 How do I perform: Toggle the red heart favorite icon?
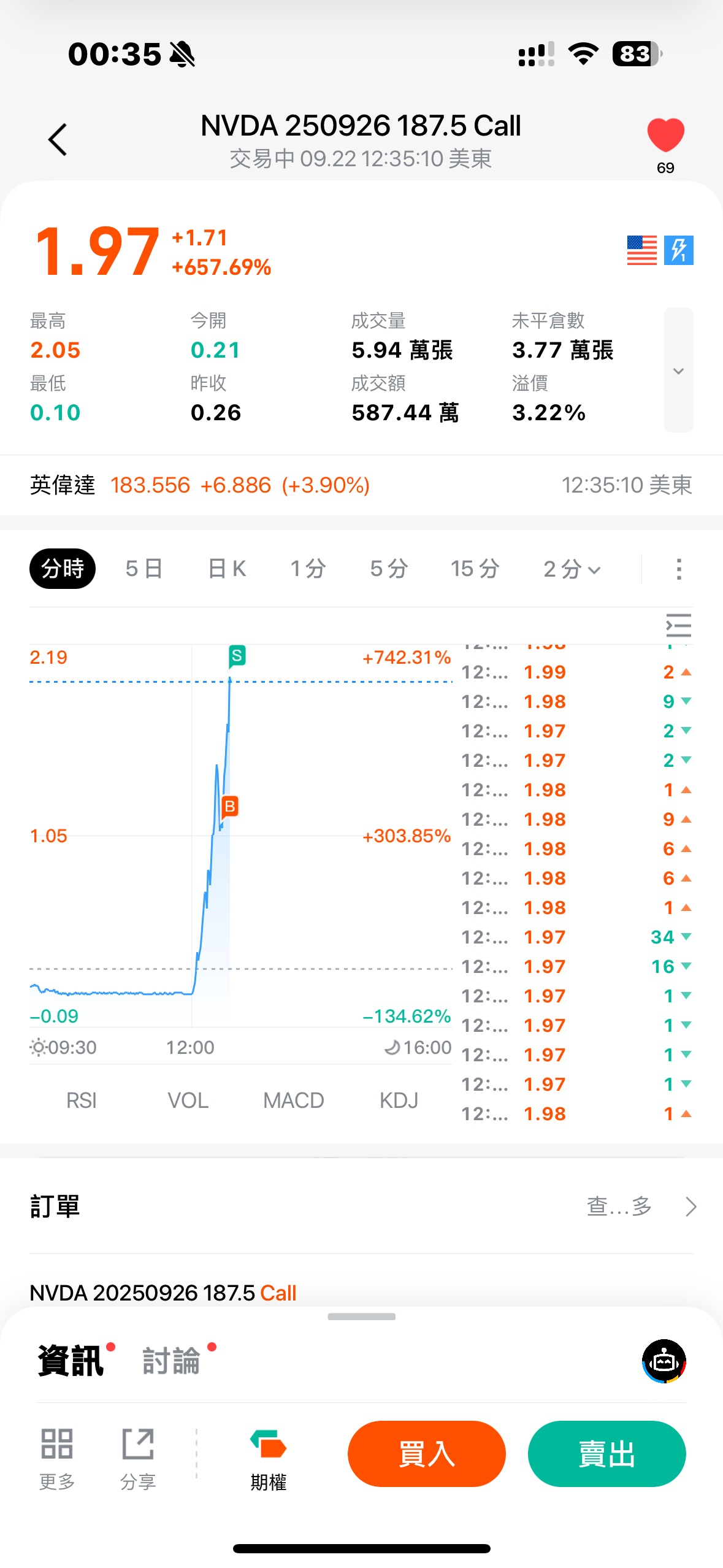click(665, 135)
